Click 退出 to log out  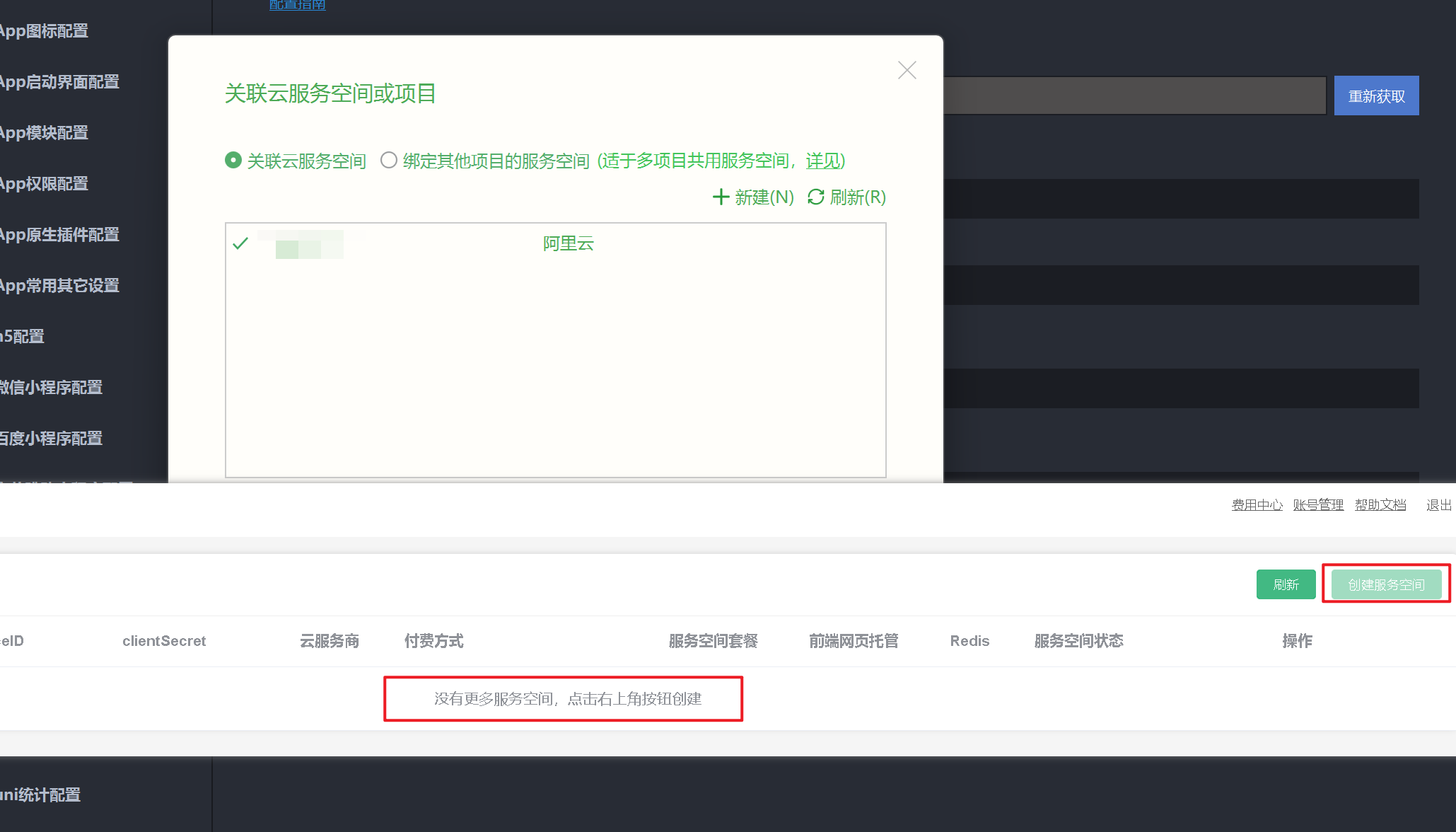pos(1438,504)
